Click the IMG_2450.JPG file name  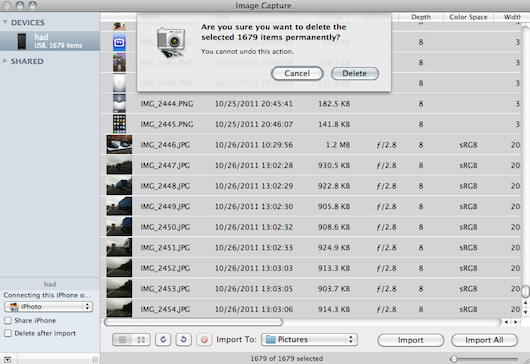pyautogui.click(x=165, y=227)
